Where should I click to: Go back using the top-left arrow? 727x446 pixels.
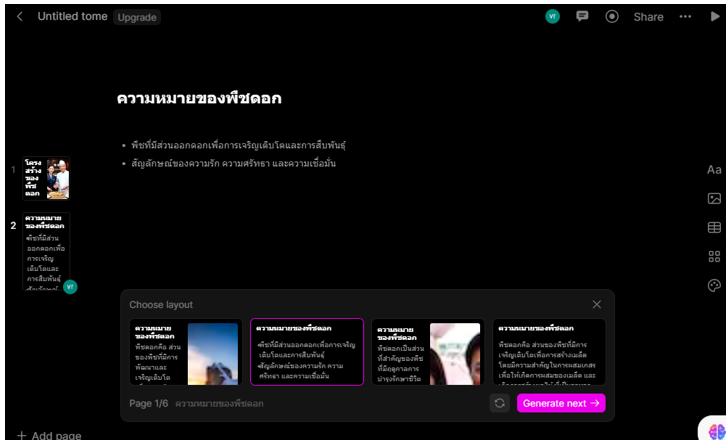point(20,17)
